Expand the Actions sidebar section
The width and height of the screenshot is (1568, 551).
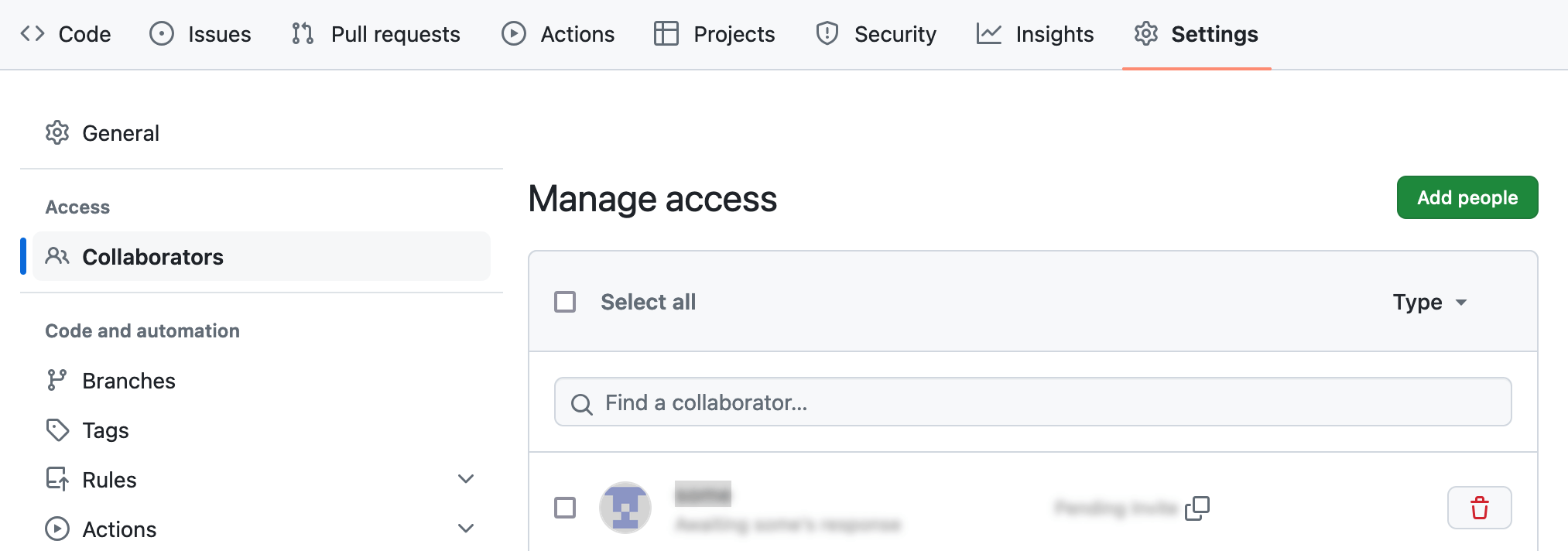click(x=465, y=529)
